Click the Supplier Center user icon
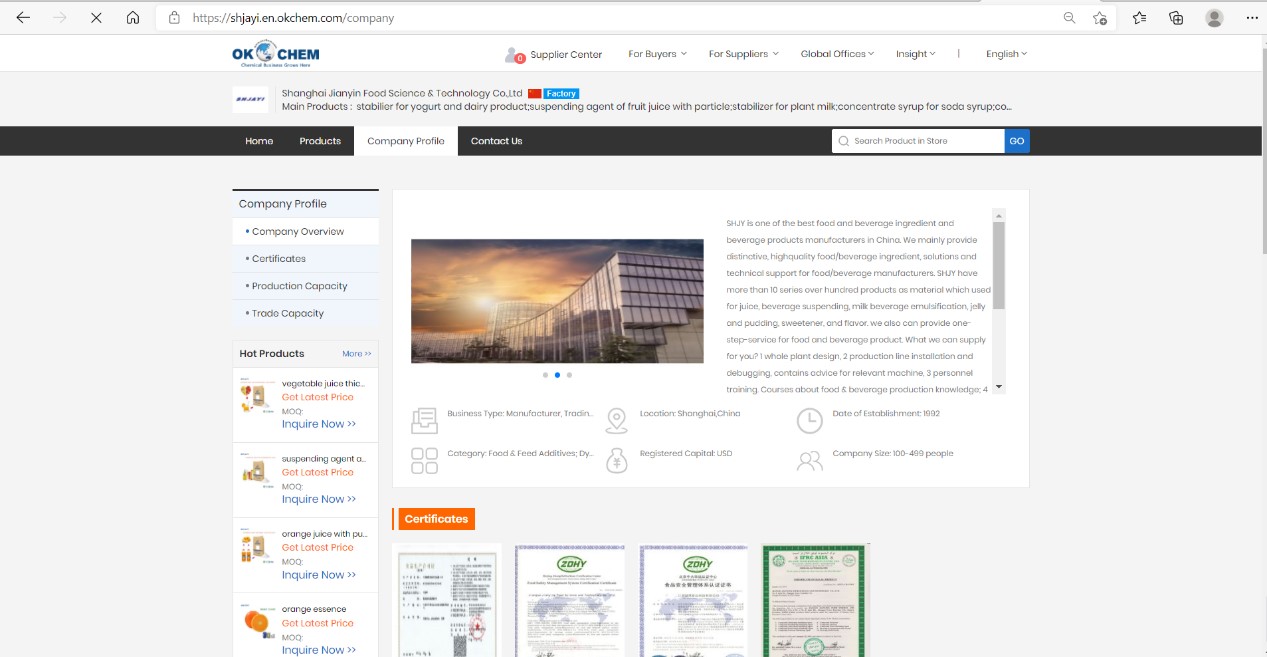Viewport: 1267px width, 657px height. pyautogui.click(x=515, y=55)
